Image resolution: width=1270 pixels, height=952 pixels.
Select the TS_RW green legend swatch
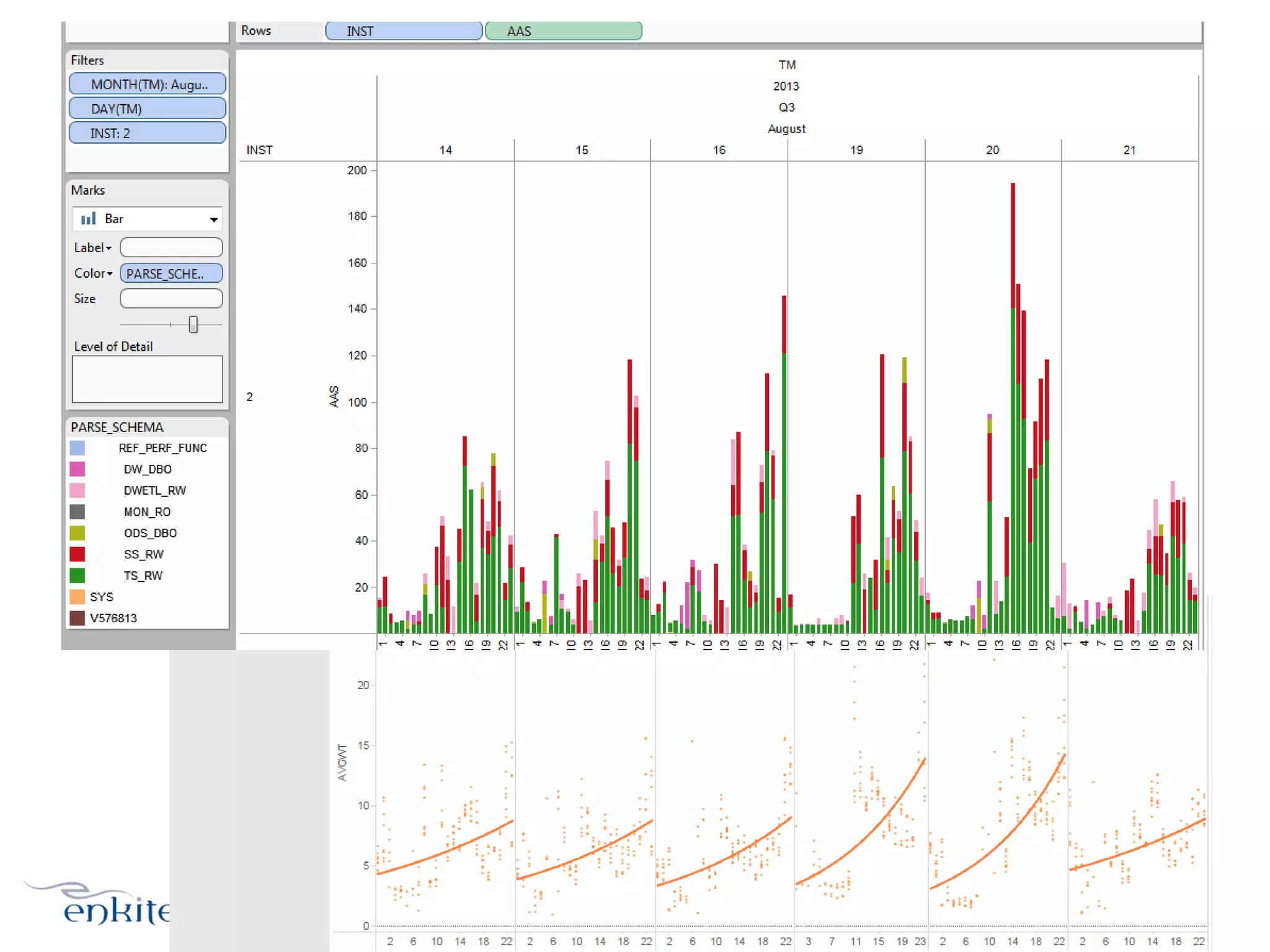pos(78,575)
